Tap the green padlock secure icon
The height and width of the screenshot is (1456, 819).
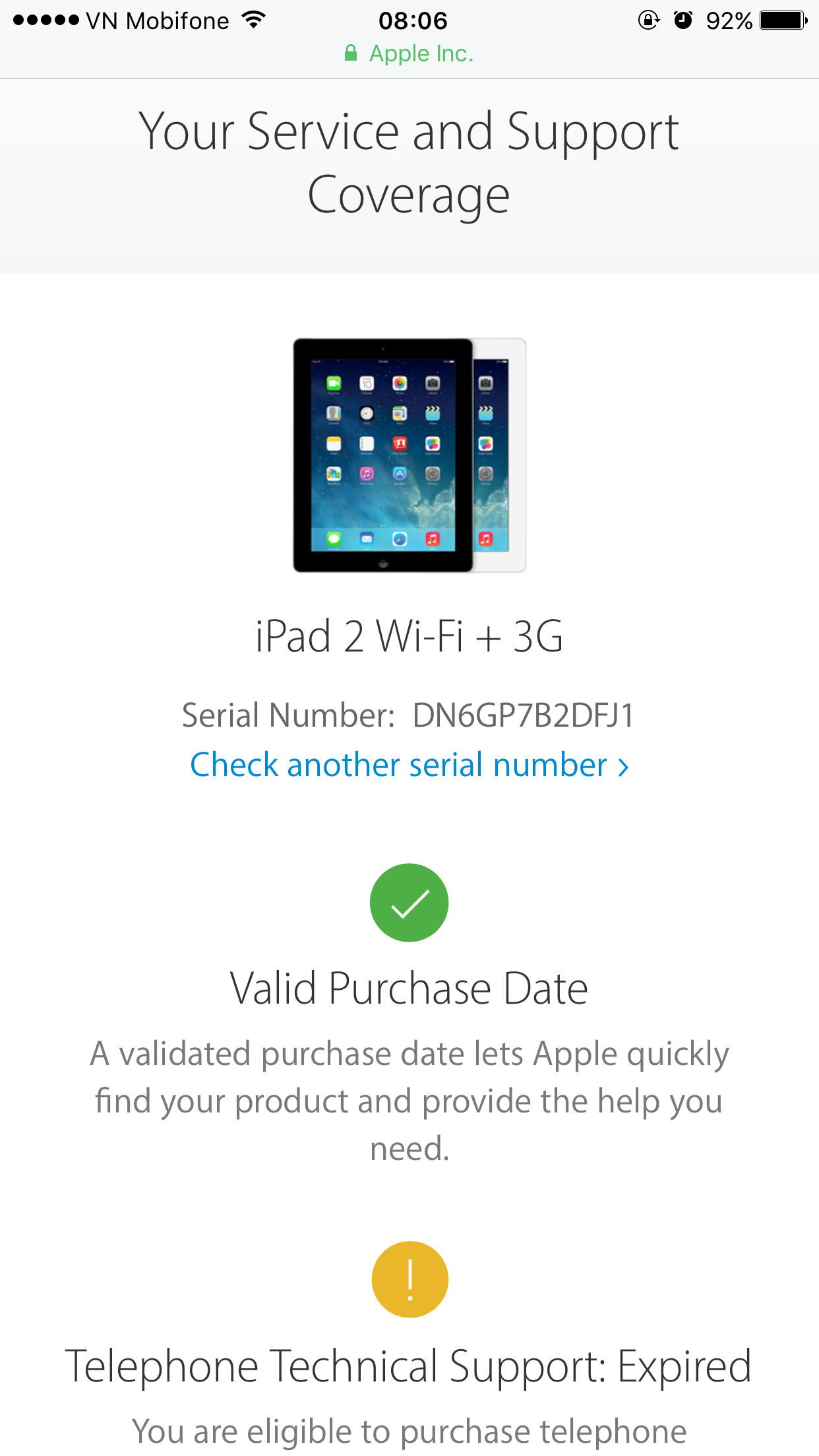351,53
